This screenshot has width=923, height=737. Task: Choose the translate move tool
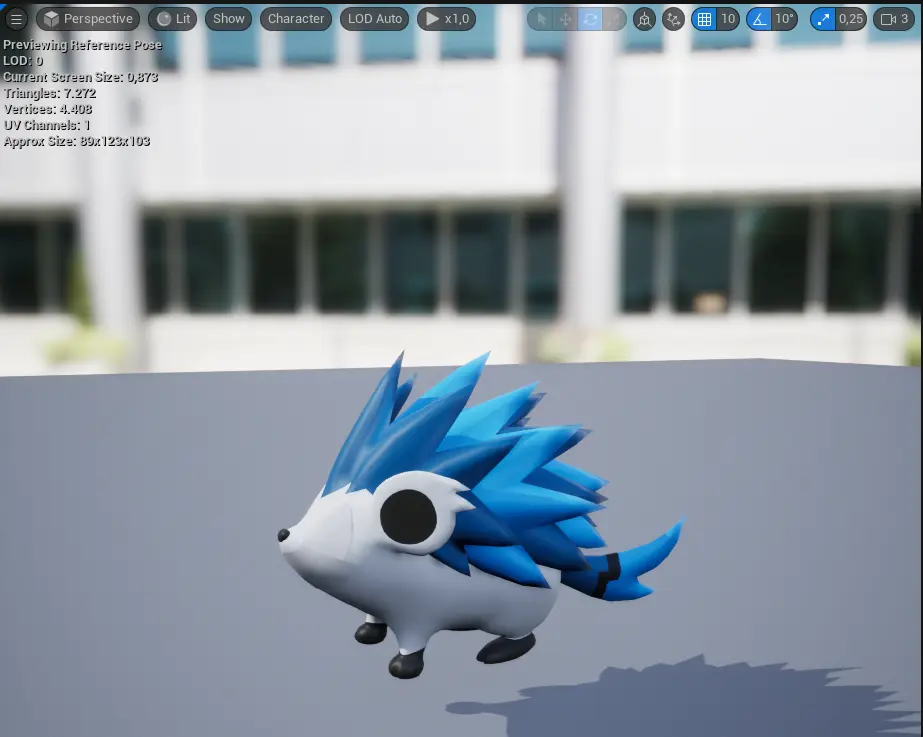pyautogui.click(x=565, y=19)
